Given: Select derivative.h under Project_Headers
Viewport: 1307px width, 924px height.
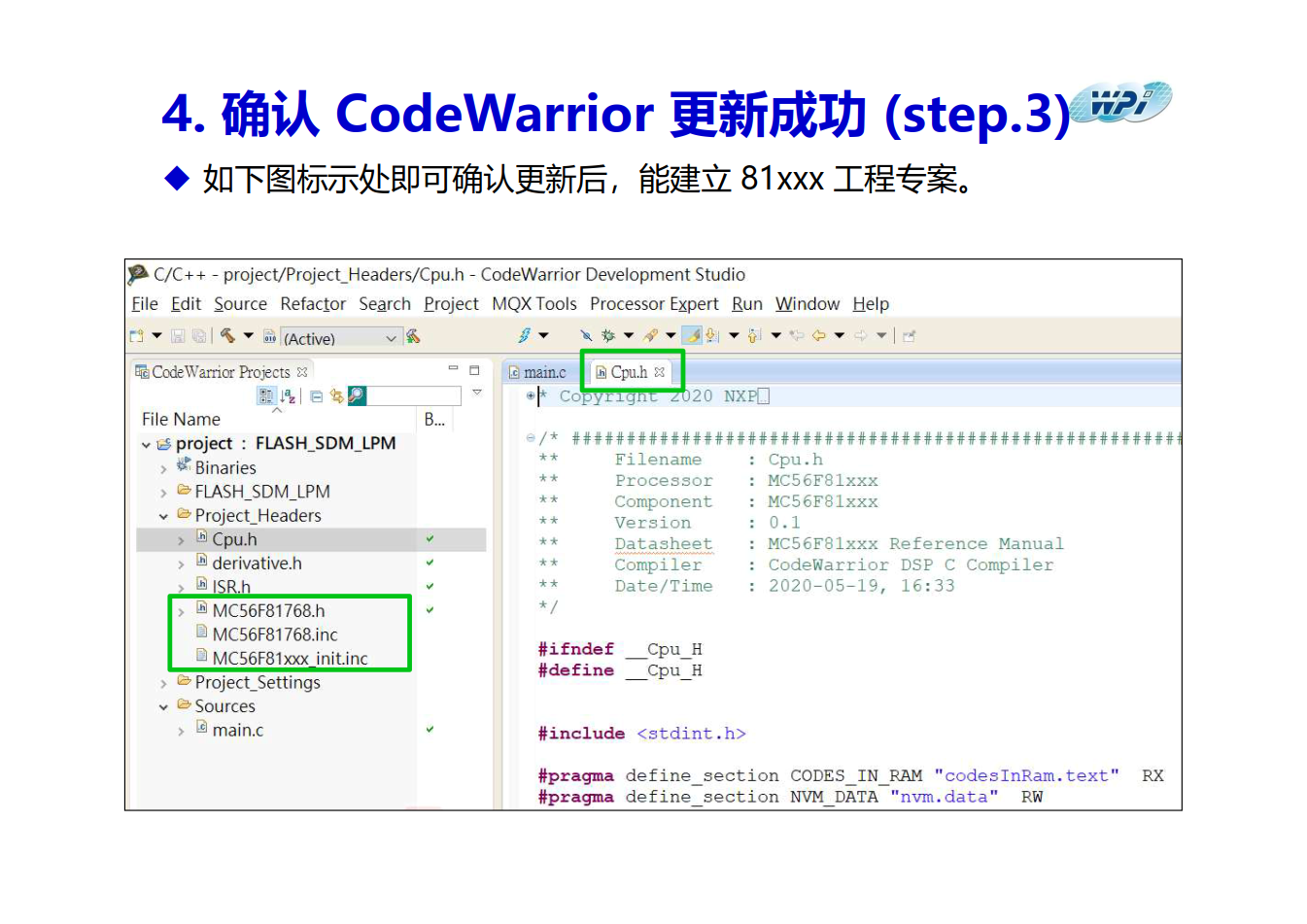Looking at the screenshot, I should coord(257,563).
